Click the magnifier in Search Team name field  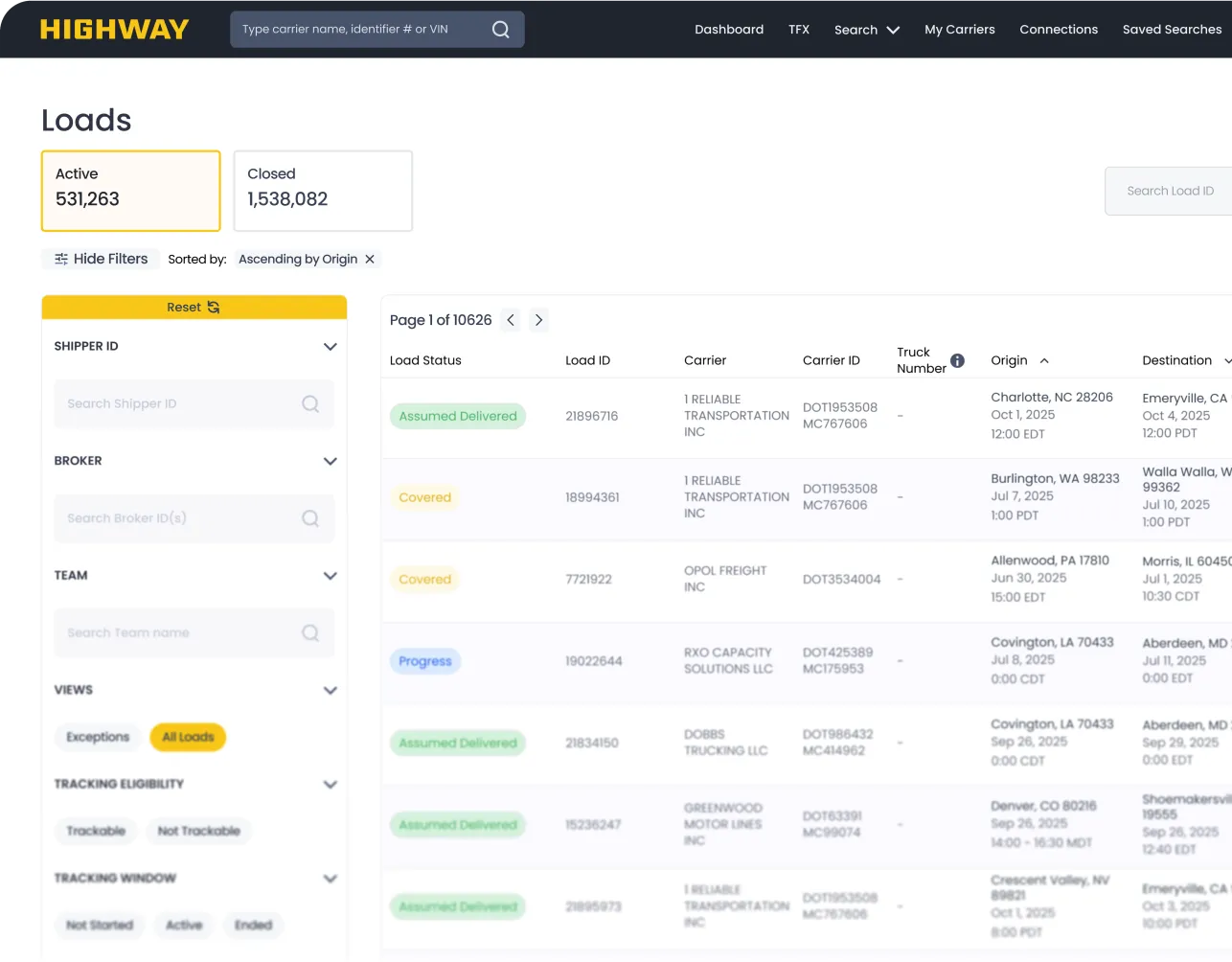(310, 632)
